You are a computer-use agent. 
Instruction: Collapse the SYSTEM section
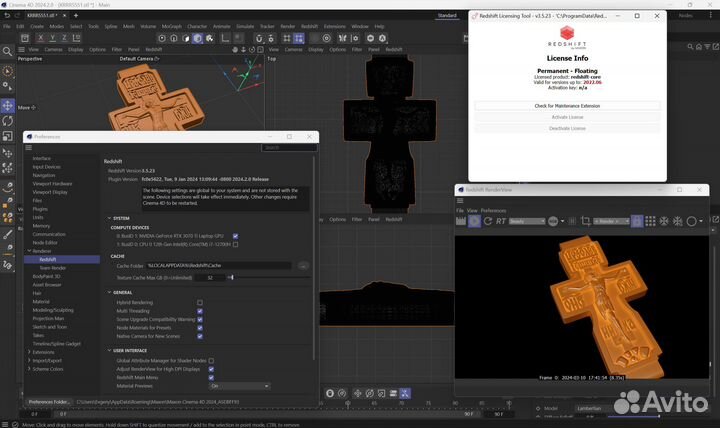click(x=109, y=218)
